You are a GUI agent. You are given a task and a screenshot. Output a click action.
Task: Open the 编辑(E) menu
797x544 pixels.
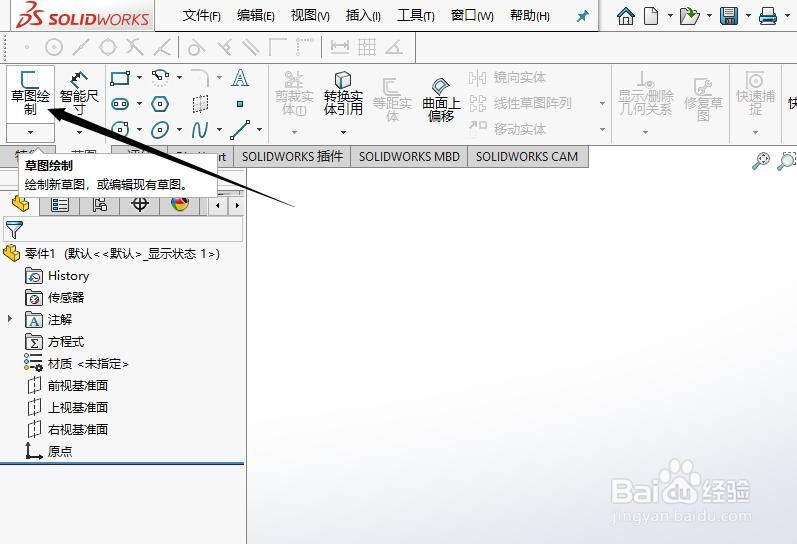pyautogui.click(x=256, y=16)
